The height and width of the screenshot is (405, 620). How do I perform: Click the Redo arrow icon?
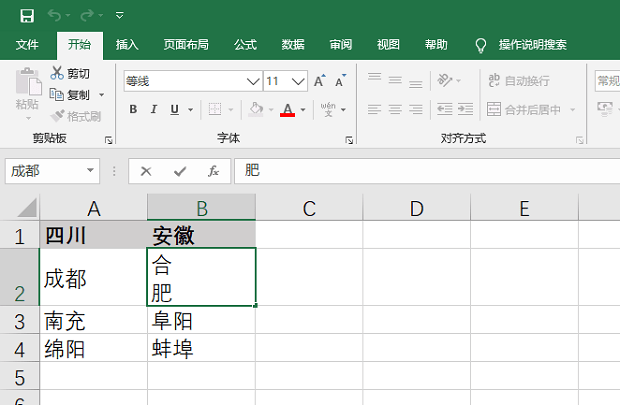(87, 15)
